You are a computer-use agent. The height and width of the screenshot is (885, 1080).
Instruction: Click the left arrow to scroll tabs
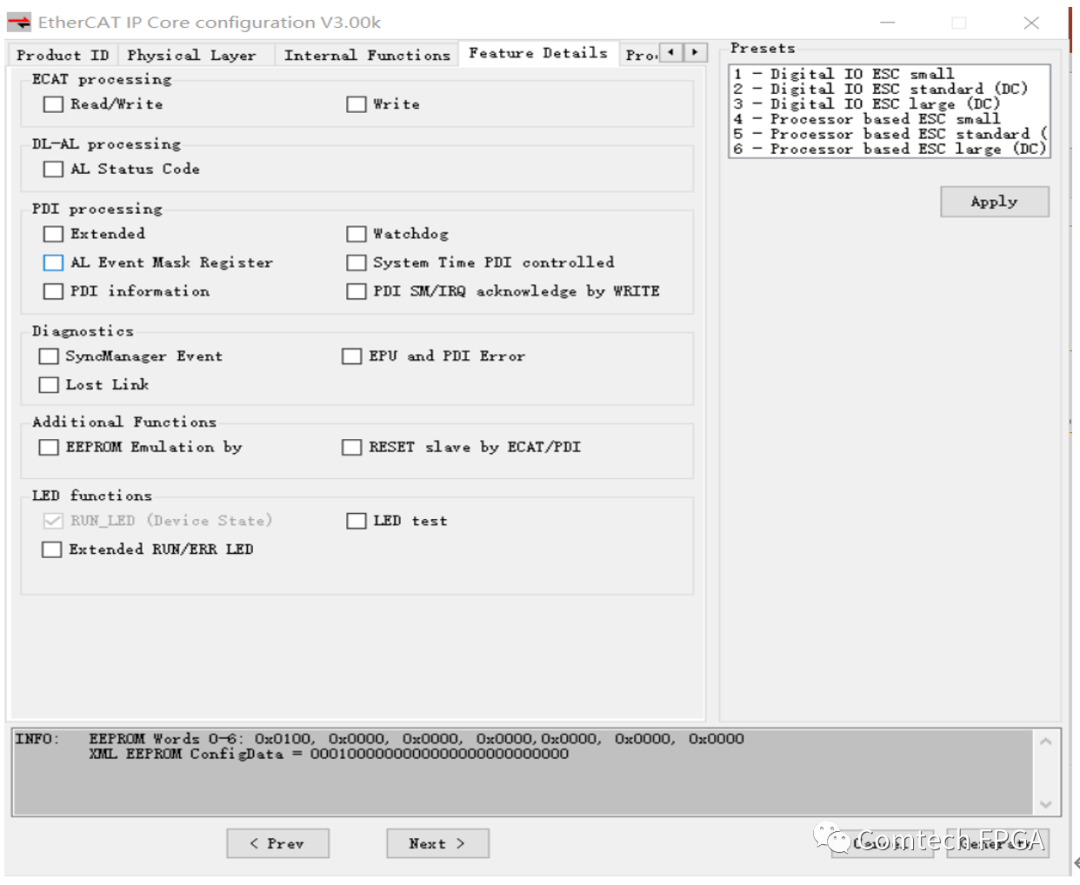tap(669, 54)
